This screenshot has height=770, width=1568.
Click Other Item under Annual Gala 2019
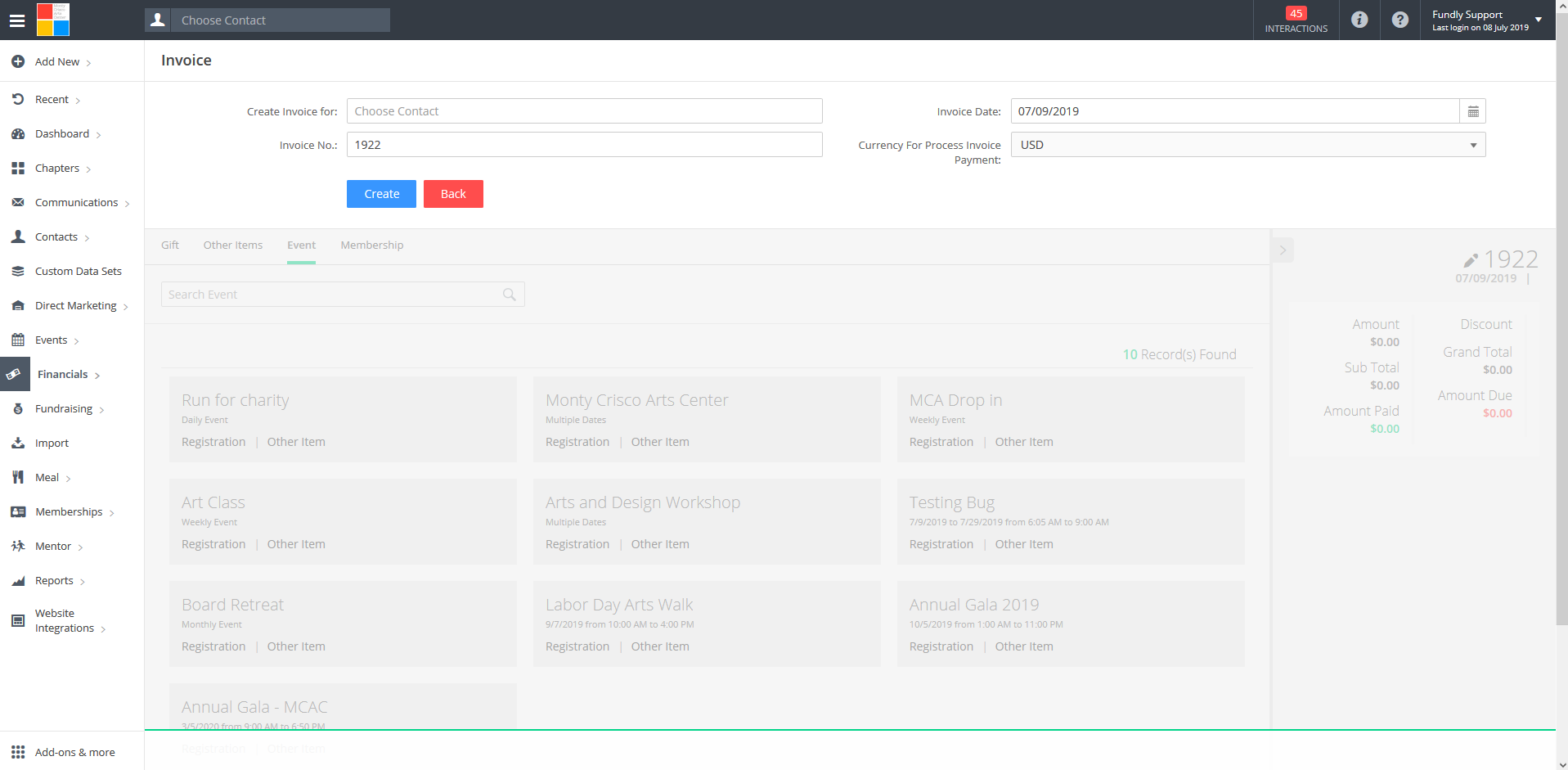point(1023,646)
